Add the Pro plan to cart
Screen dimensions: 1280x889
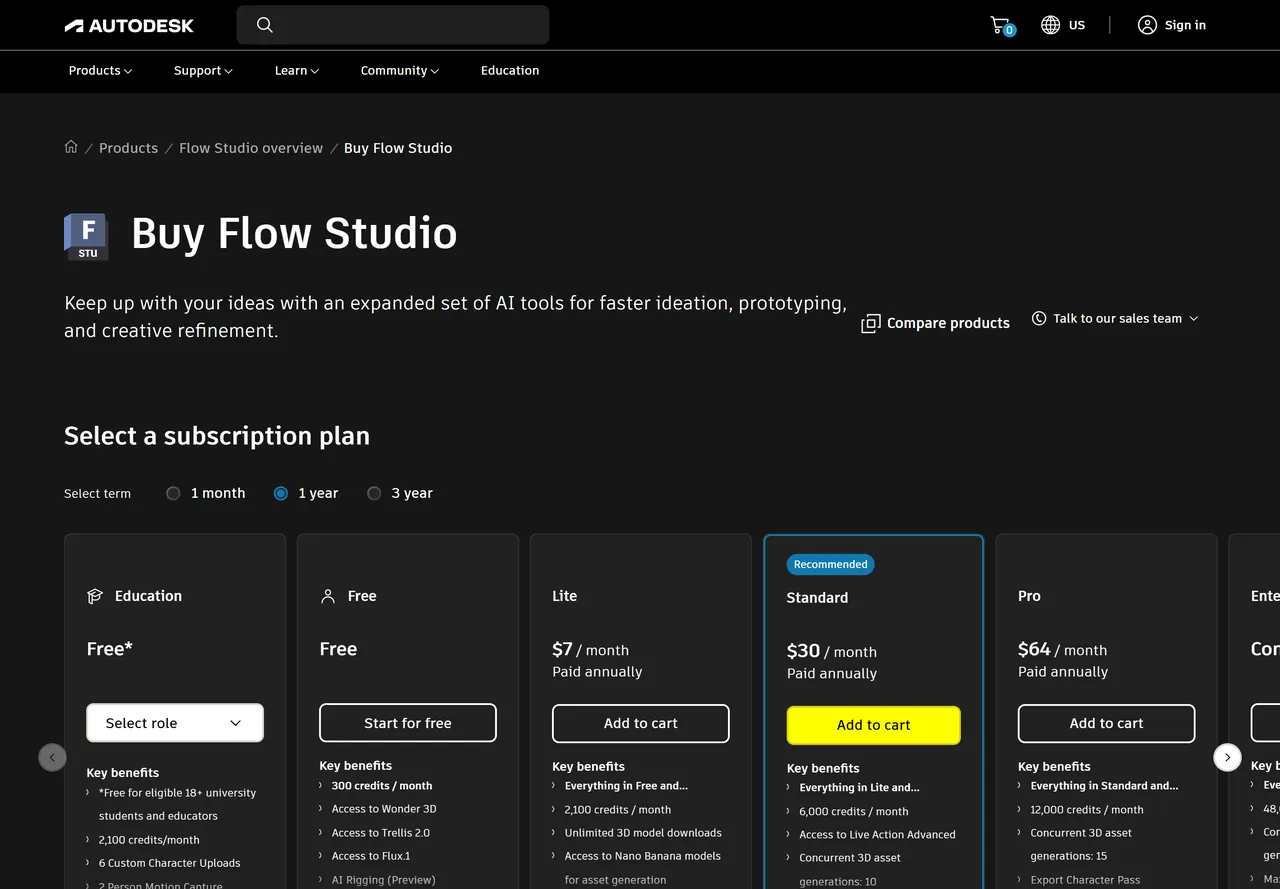[x=1106, y=723]
